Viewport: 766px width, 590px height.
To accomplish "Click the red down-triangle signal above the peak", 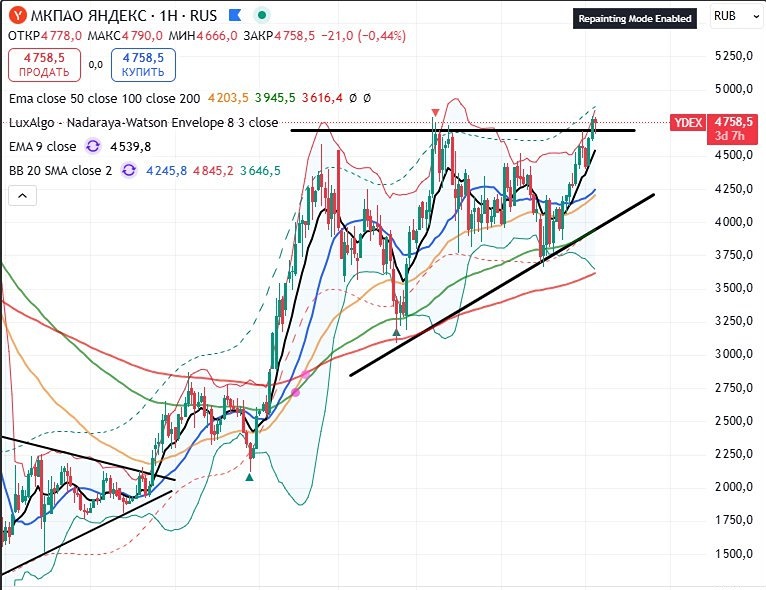I will click(434, 111).
